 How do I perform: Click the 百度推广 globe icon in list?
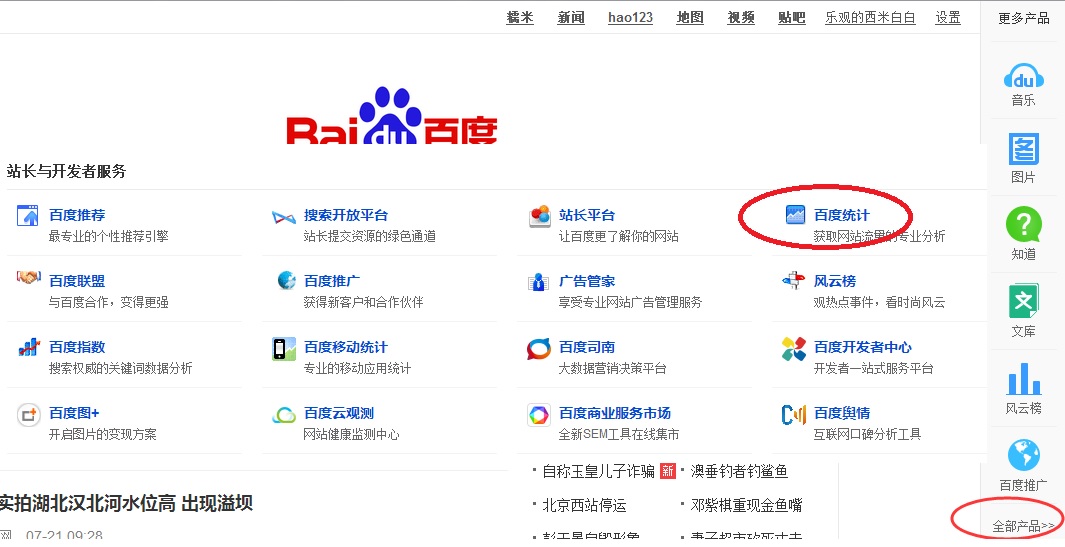287,280
